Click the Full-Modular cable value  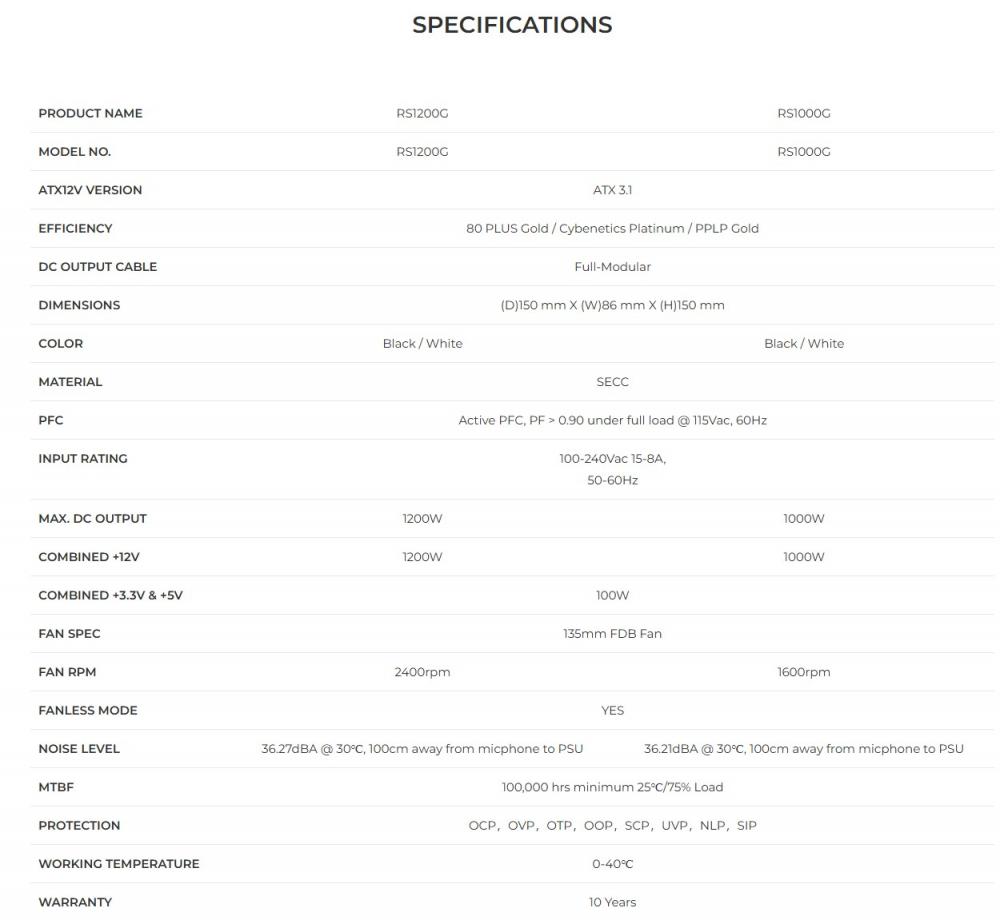(x=612, y=267)
